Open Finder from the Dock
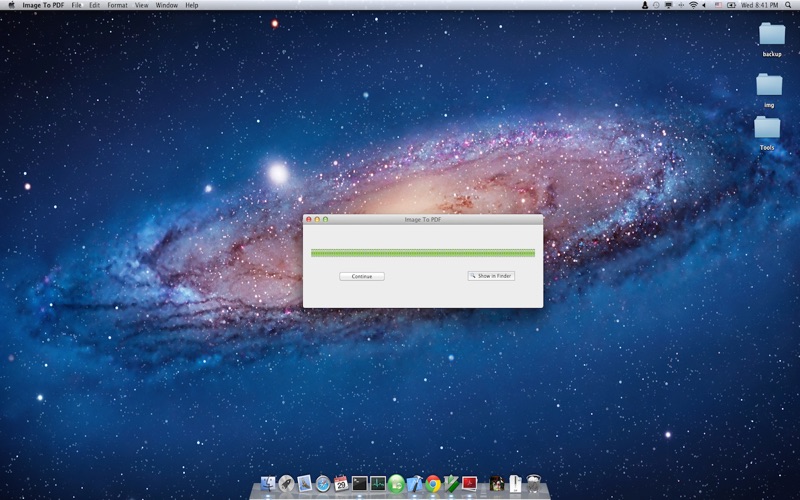Viewport: 800px width, 500px height. (x=268, y=484)
